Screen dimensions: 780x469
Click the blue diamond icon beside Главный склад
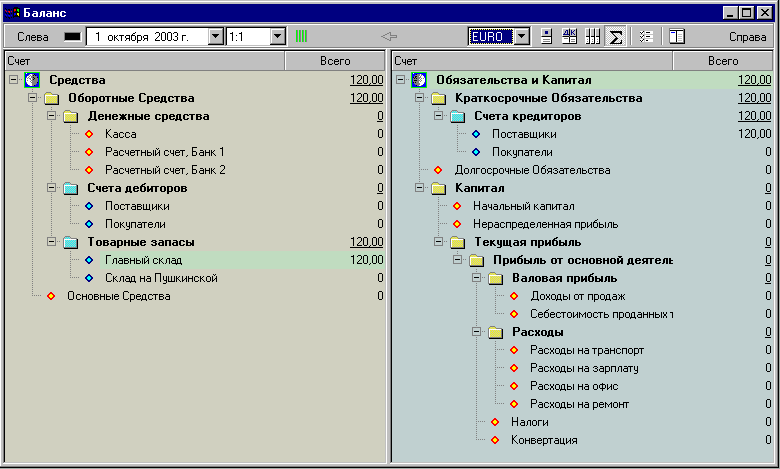click(89, 260)
